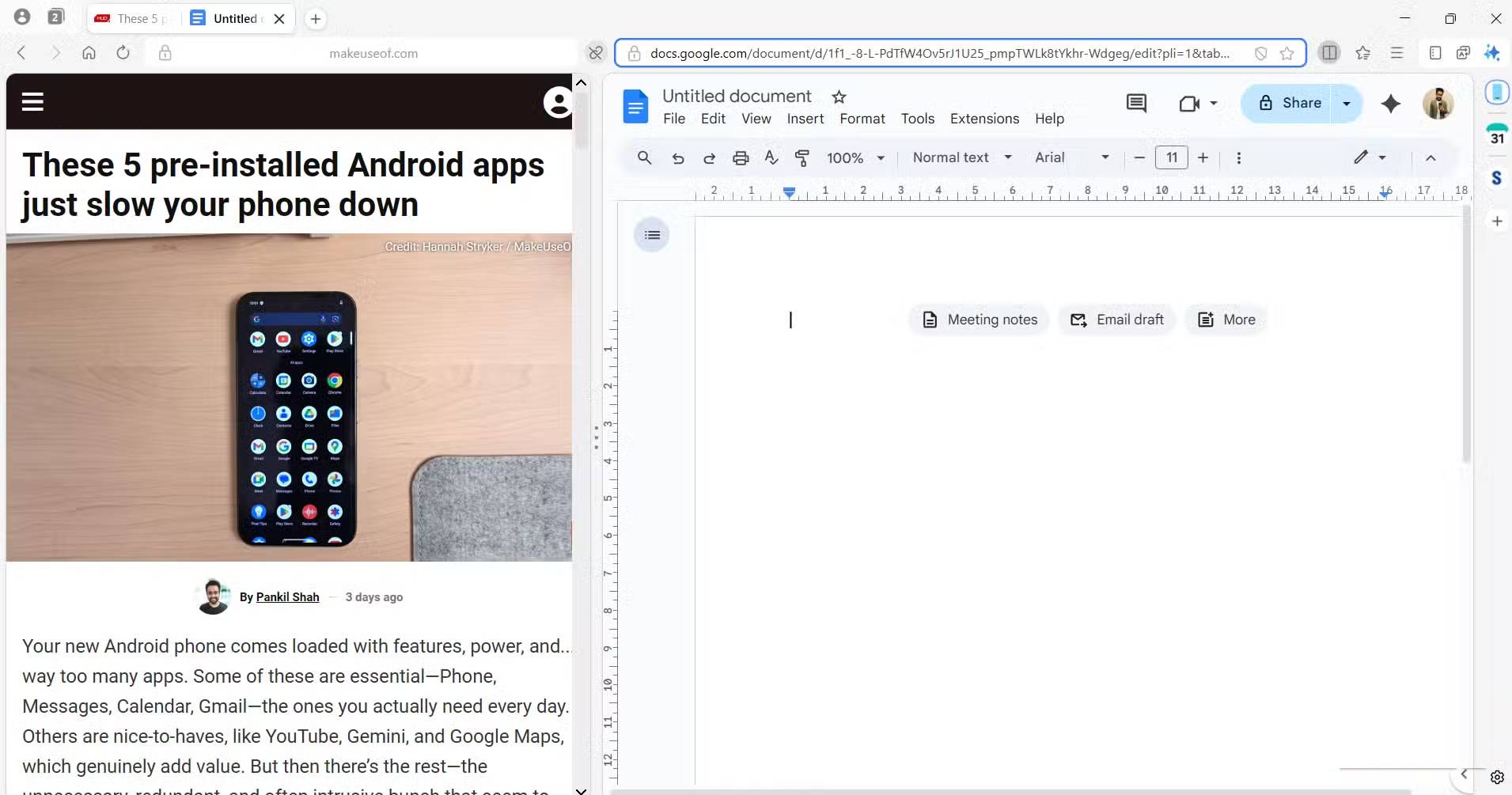Click the Print icon in Docs toolbar
1512x795 pixels.
pyautogui.click(x=740, y=158)
